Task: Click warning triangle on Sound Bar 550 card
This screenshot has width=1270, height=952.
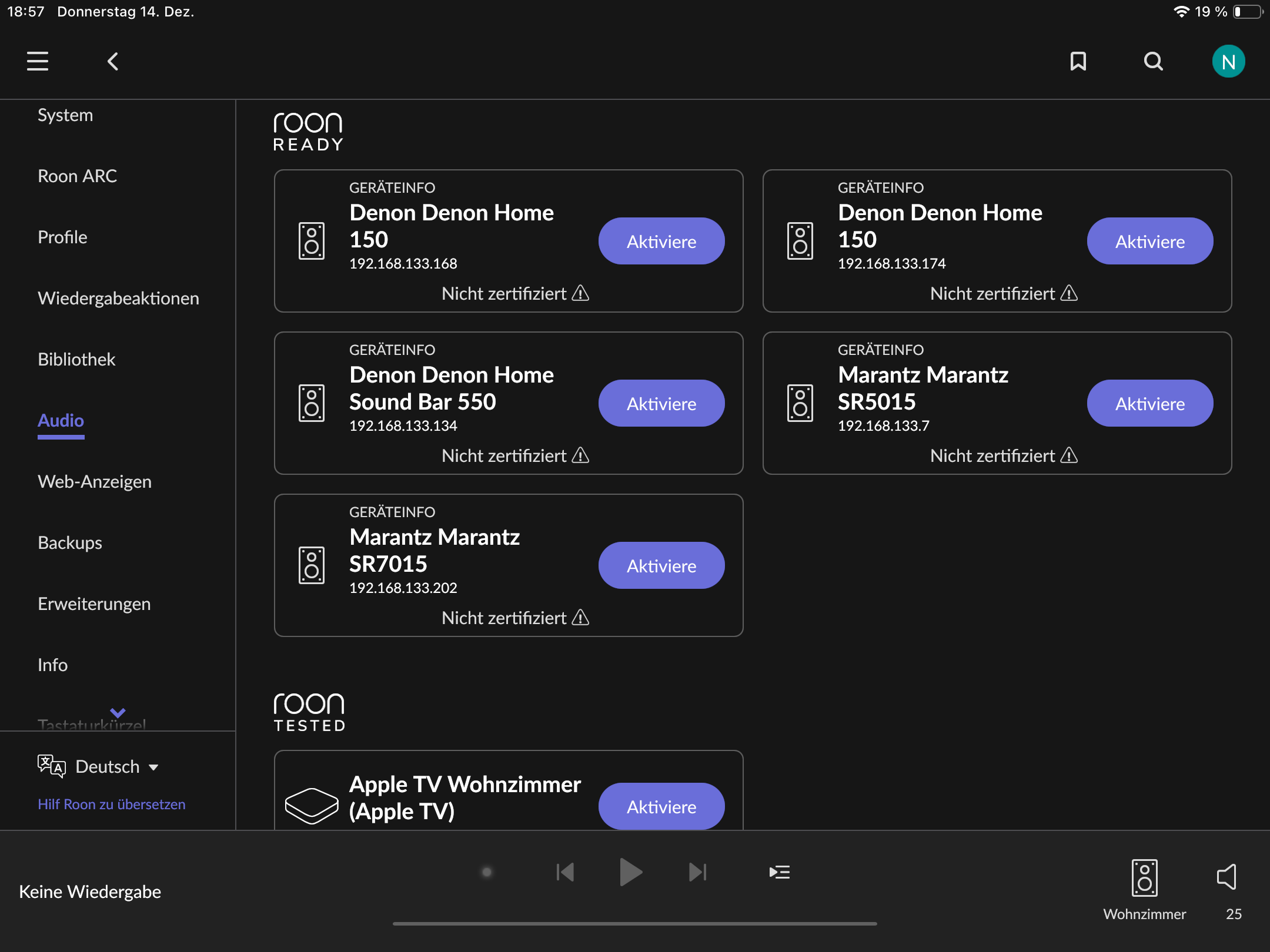Action: pos(580,455)
